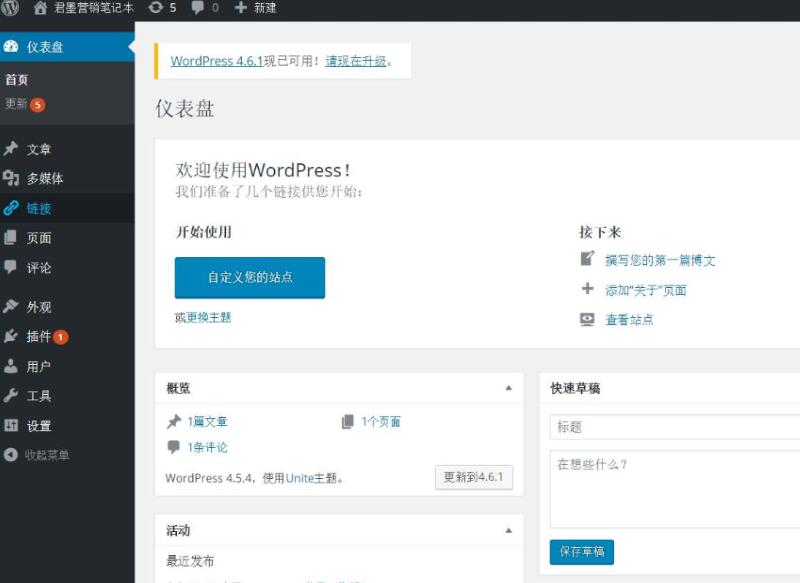Click the plus 新建 new content button
Viewport: 800px width, 583px height.
(255, 8)
